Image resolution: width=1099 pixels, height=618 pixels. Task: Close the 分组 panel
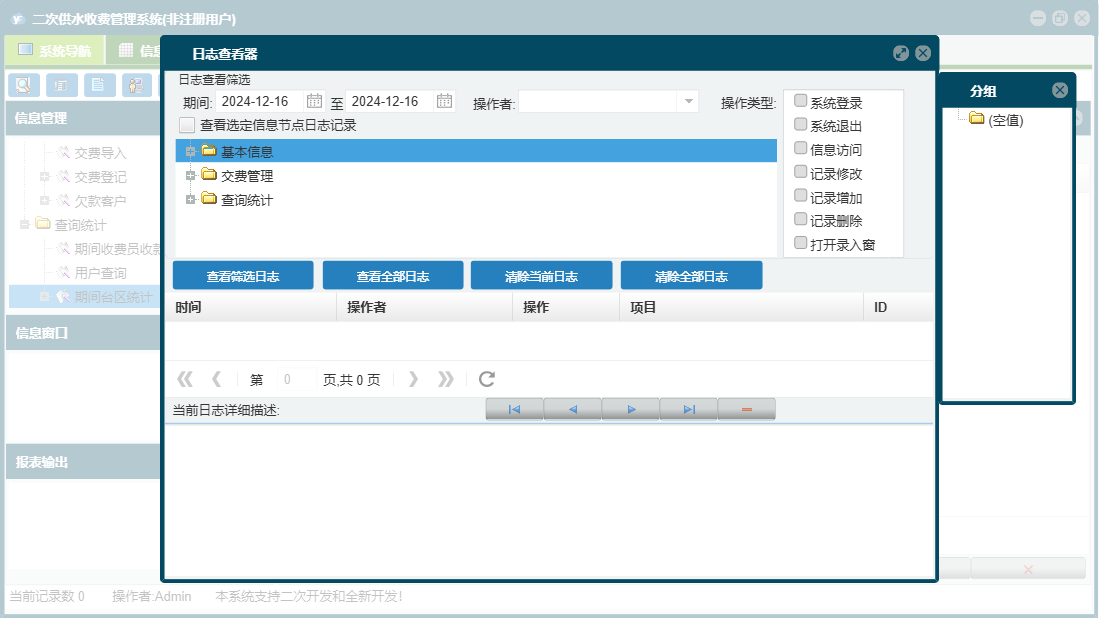click(1060, 90)
